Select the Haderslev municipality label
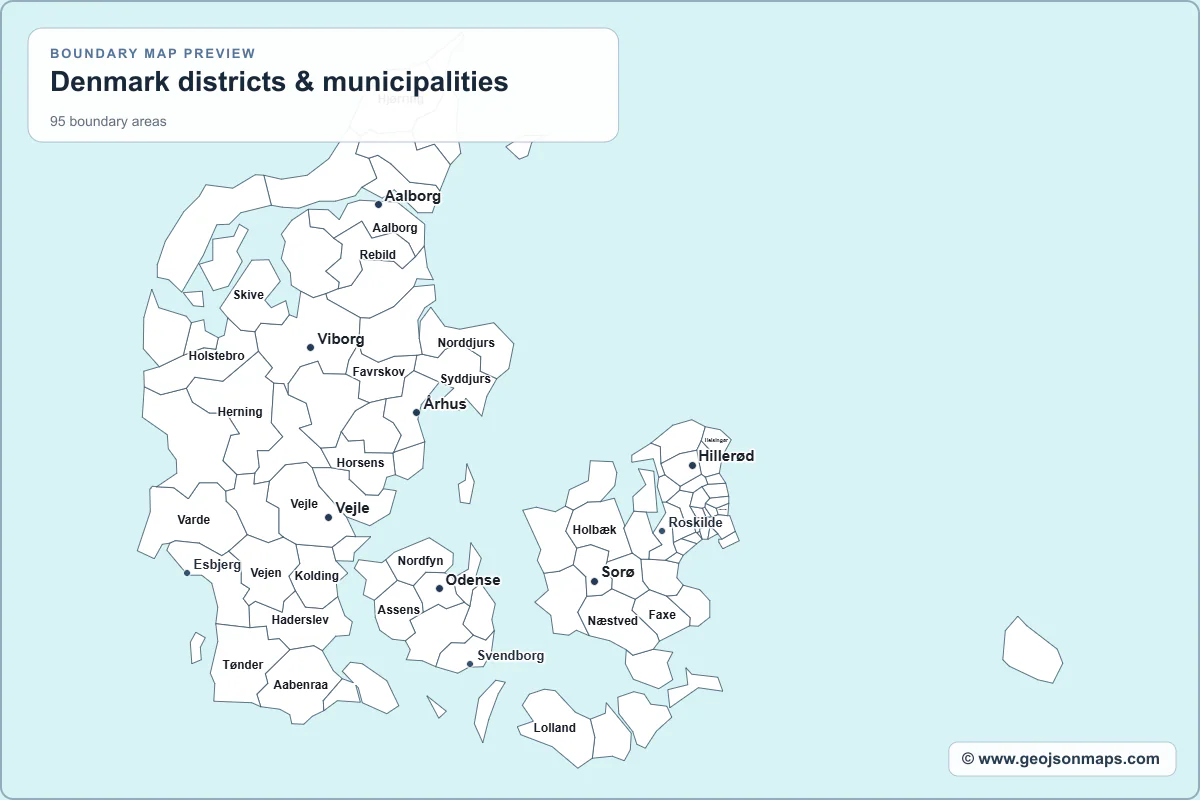This screenshot has width=1200, height=800. click(x=300, y=620)
